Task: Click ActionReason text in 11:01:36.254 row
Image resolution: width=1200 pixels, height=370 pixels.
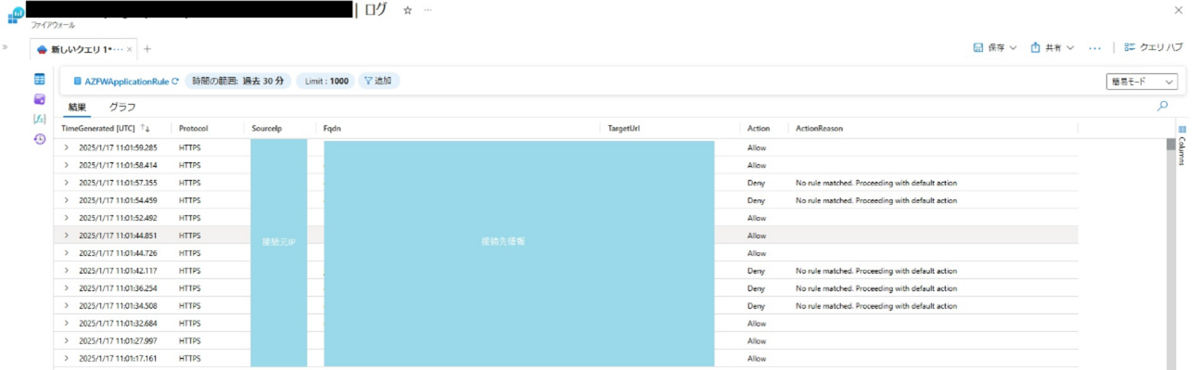Action: pyautogui.click(x=877, y=288)
